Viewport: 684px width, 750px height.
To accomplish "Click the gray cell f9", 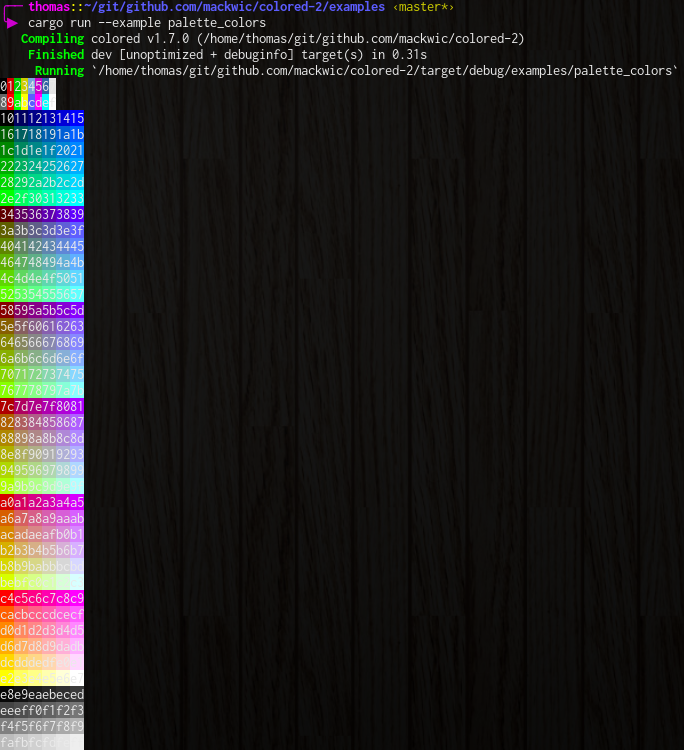I will 77,727.
